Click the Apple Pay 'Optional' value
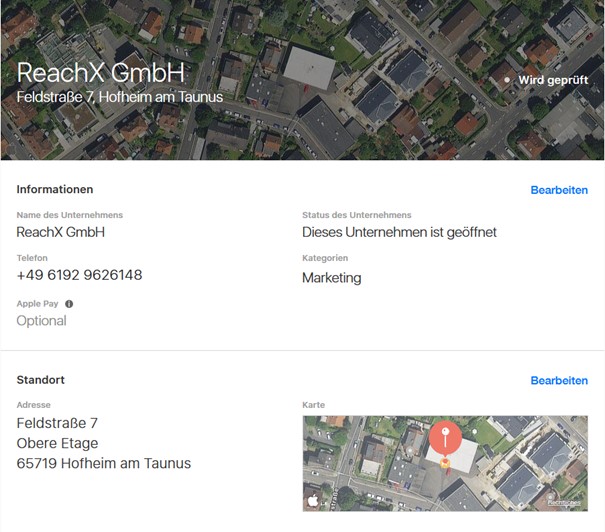Viewport: 605px width, 532px height. click(41, 321)
